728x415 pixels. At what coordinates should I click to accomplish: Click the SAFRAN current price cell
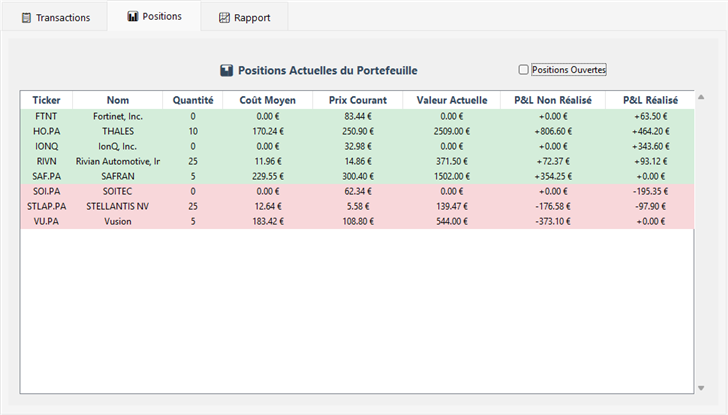(357, 176)
